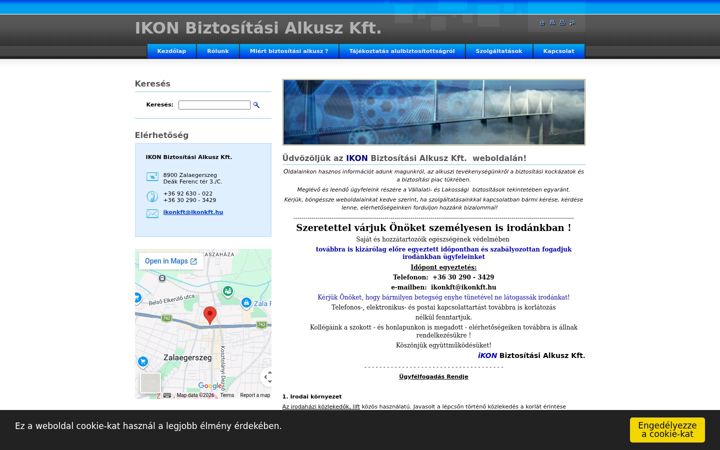Click Szeretettel várjuk Önöket heading
The height and width of the screenshot is (450, 720).
[433, 228]
